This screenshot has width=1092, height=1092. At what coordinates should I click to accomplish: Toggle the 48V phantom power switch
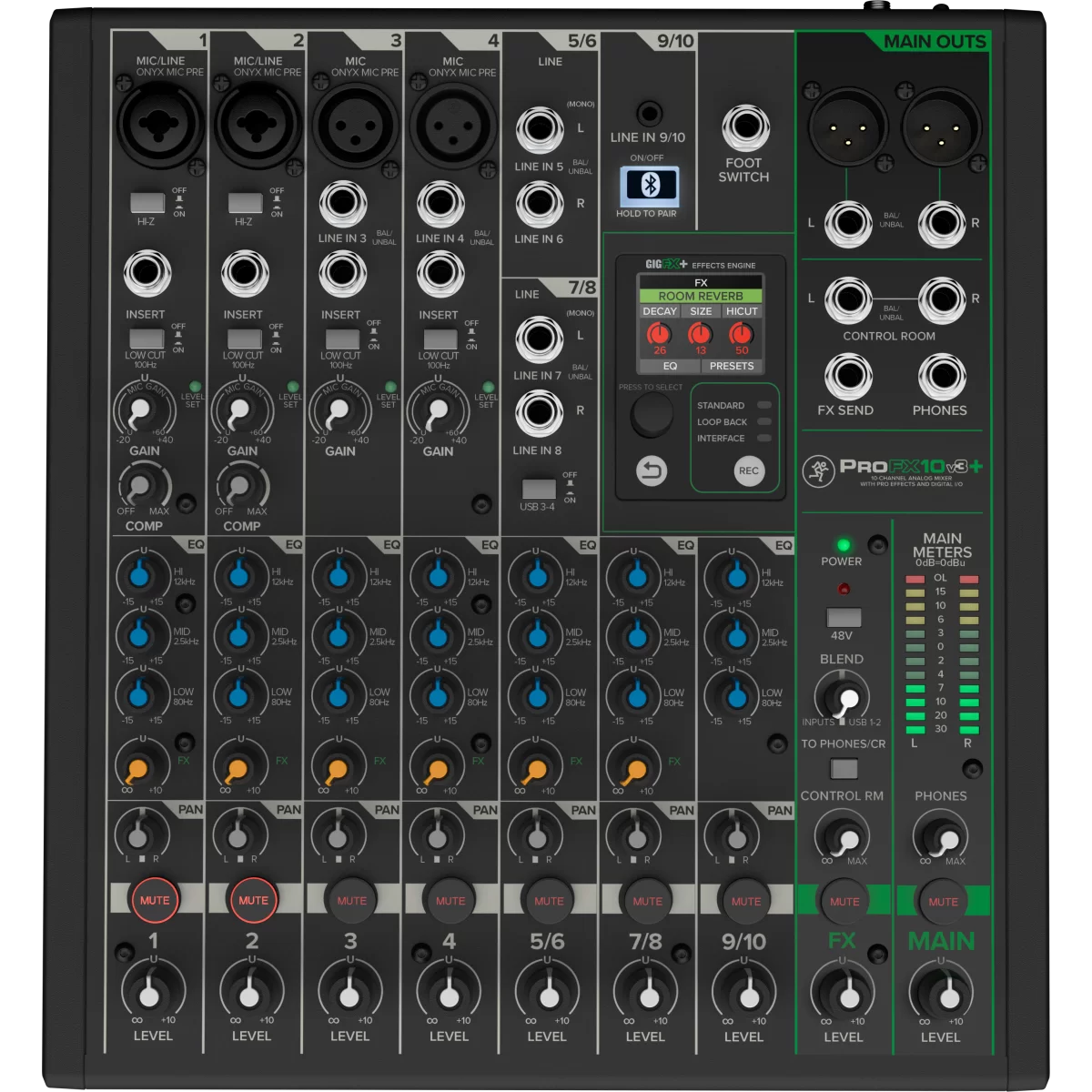(843, 617)
